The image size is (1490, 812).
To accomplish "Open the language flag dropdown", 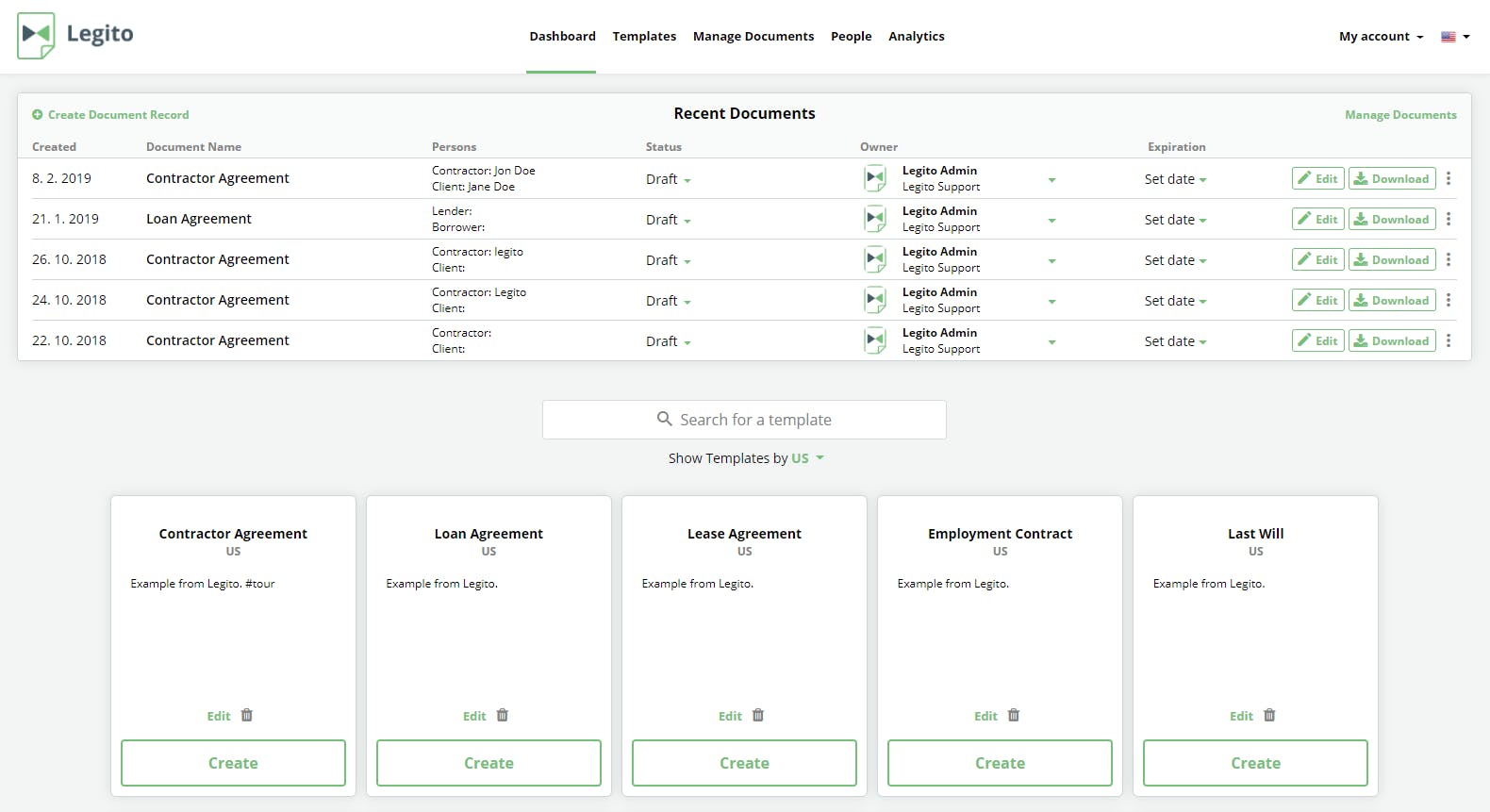I will coord(1455,37).
